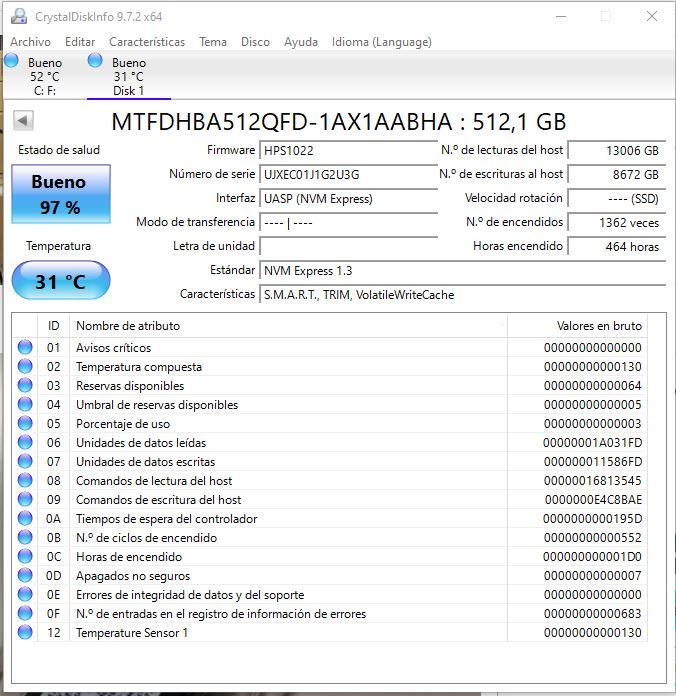The width and height of the screenshot is (676, 696).
Task: Select the Disk 1 tab at 31 °C
Action: pyautogui.click(x=129, y=75)
